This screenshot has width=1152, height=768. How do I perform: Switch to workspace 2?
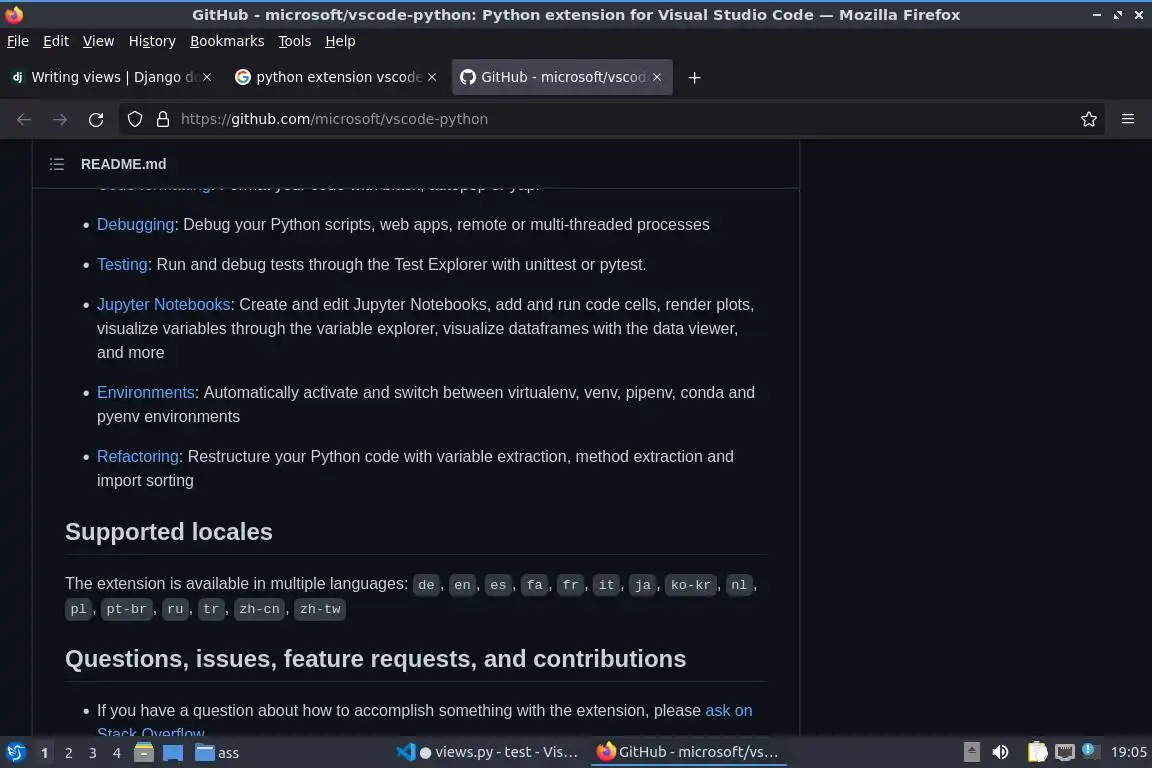pyautogui.click(x=68, y=753)
